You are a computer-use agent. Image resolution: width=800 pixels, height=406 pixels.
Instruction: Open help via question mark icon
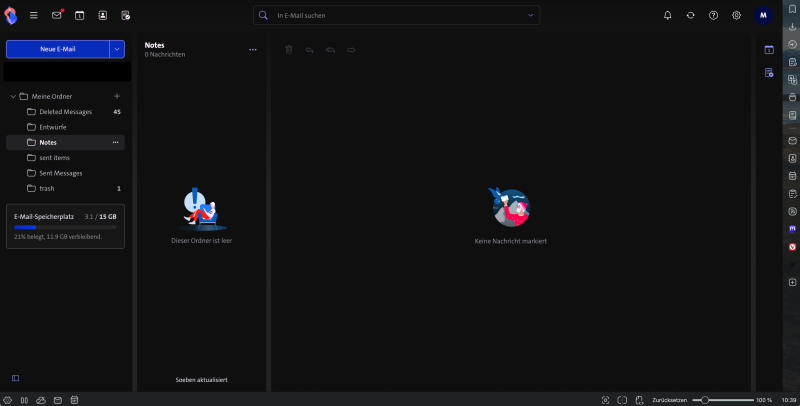[x=713, y=15]
